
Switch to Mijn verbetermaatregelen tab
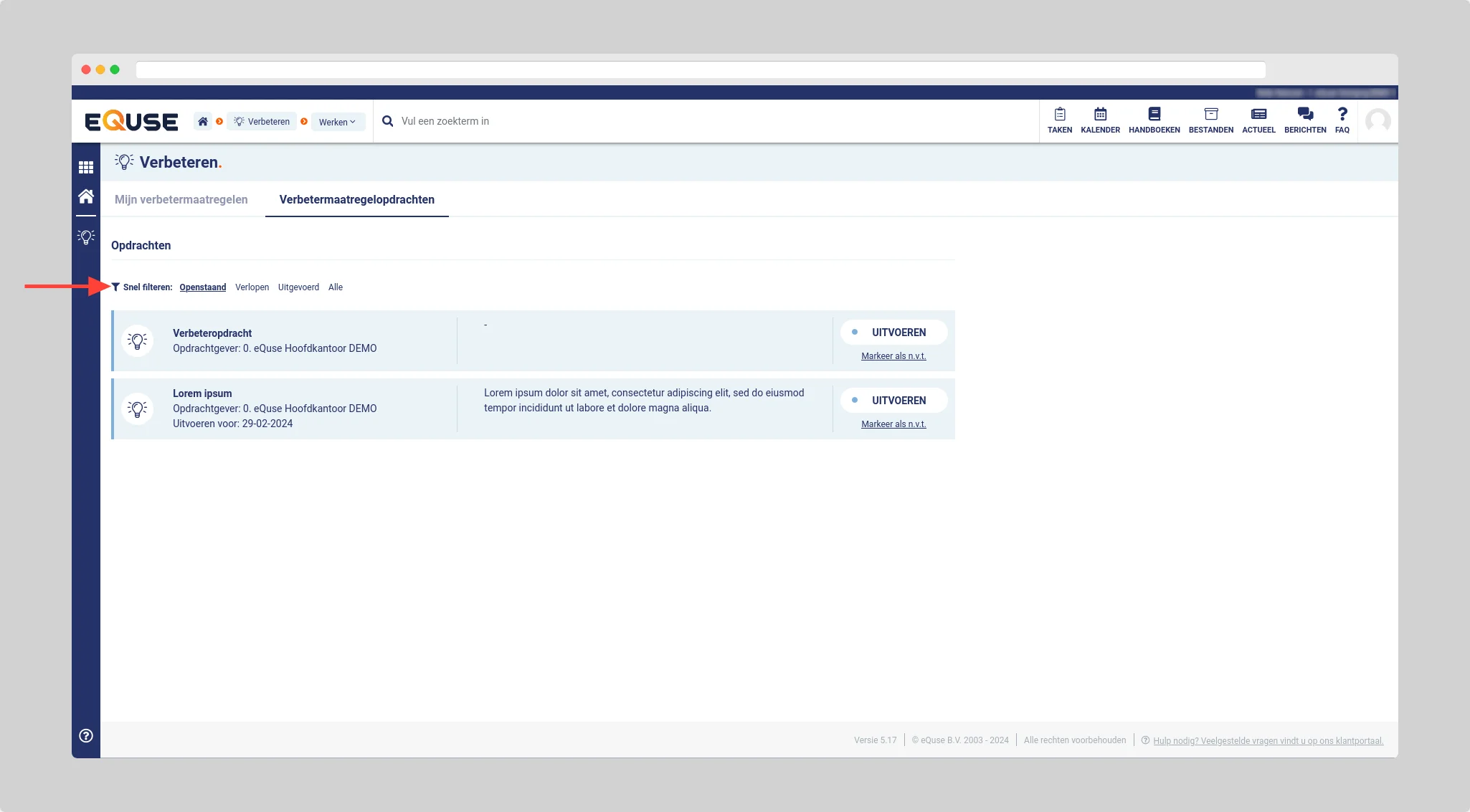click(181, 199)
